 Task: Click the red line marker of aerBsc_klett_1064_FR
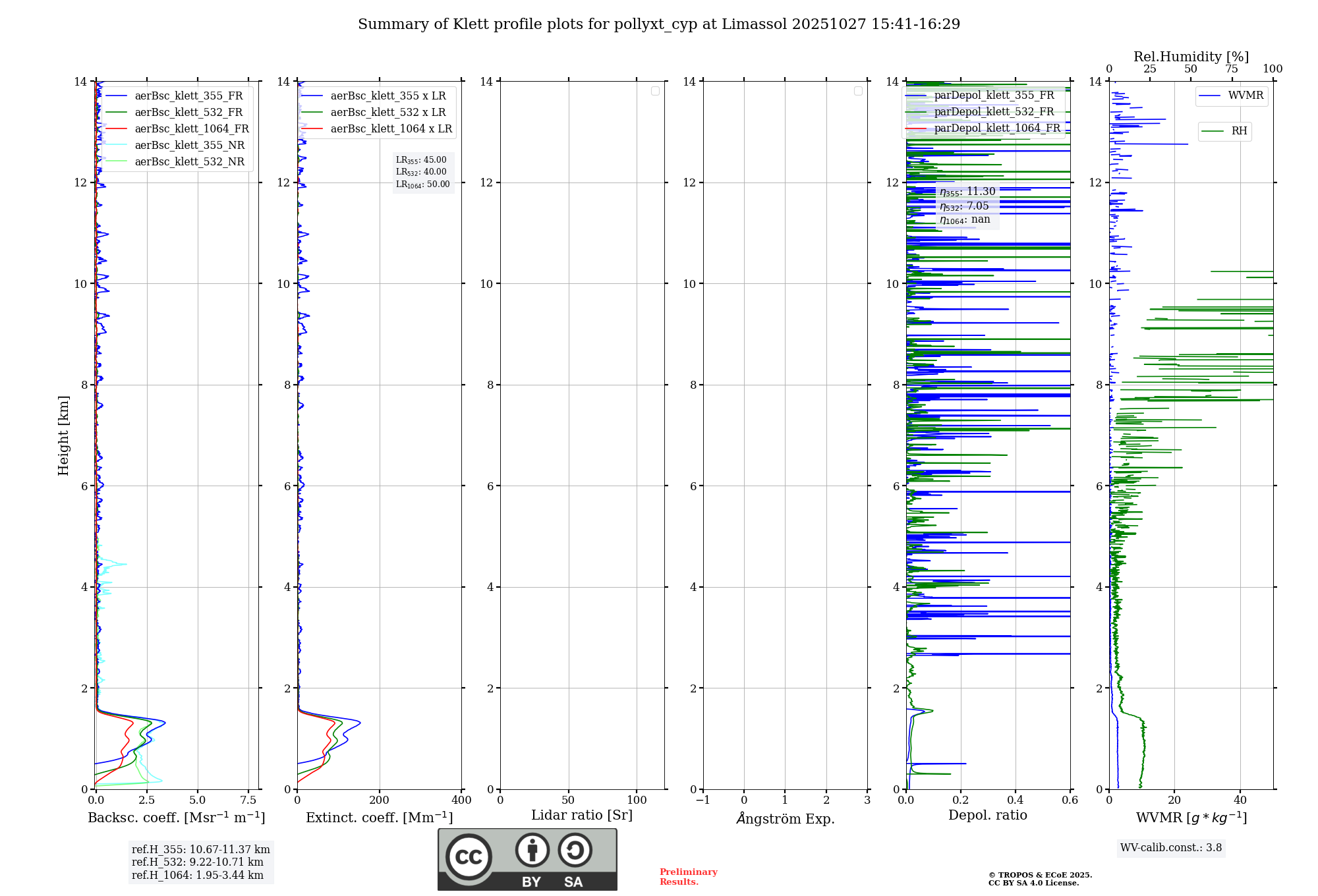coord(117,129)
